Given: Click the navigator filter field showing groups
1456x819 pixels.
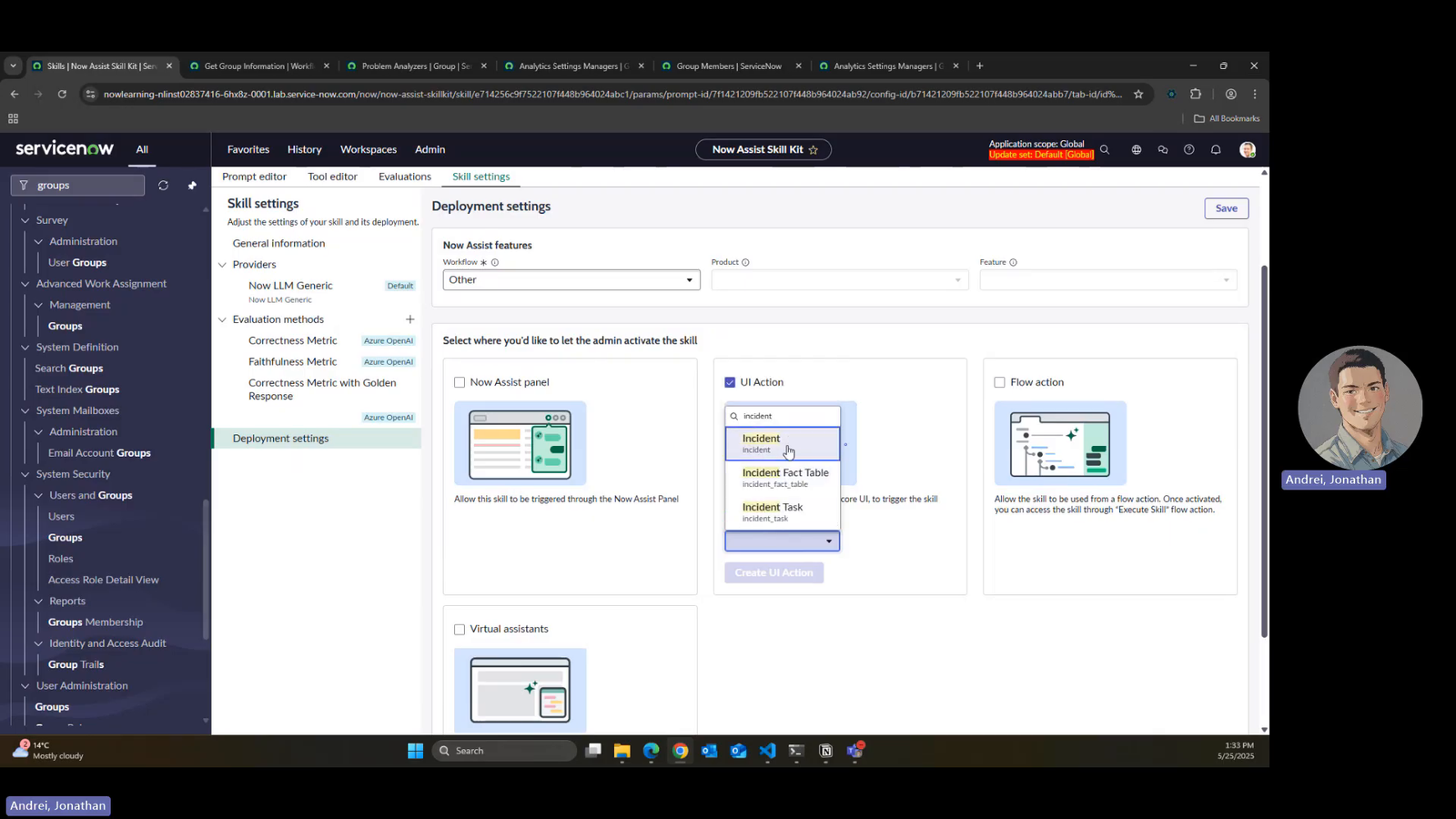Looking at the screenshot, I should tap(78, 186).
